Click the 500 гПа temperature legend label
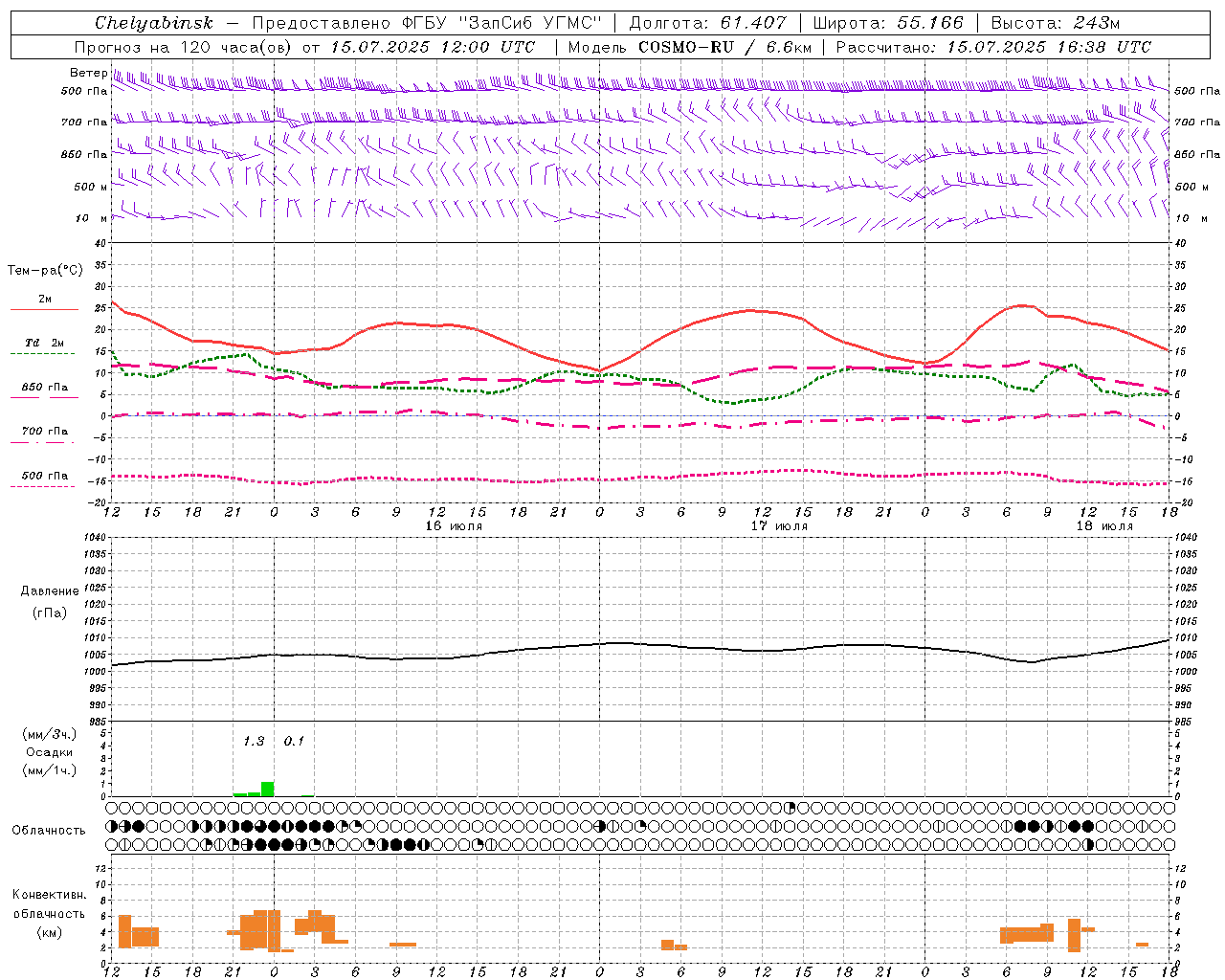The image size is (1225, 980). click(45, 475)
